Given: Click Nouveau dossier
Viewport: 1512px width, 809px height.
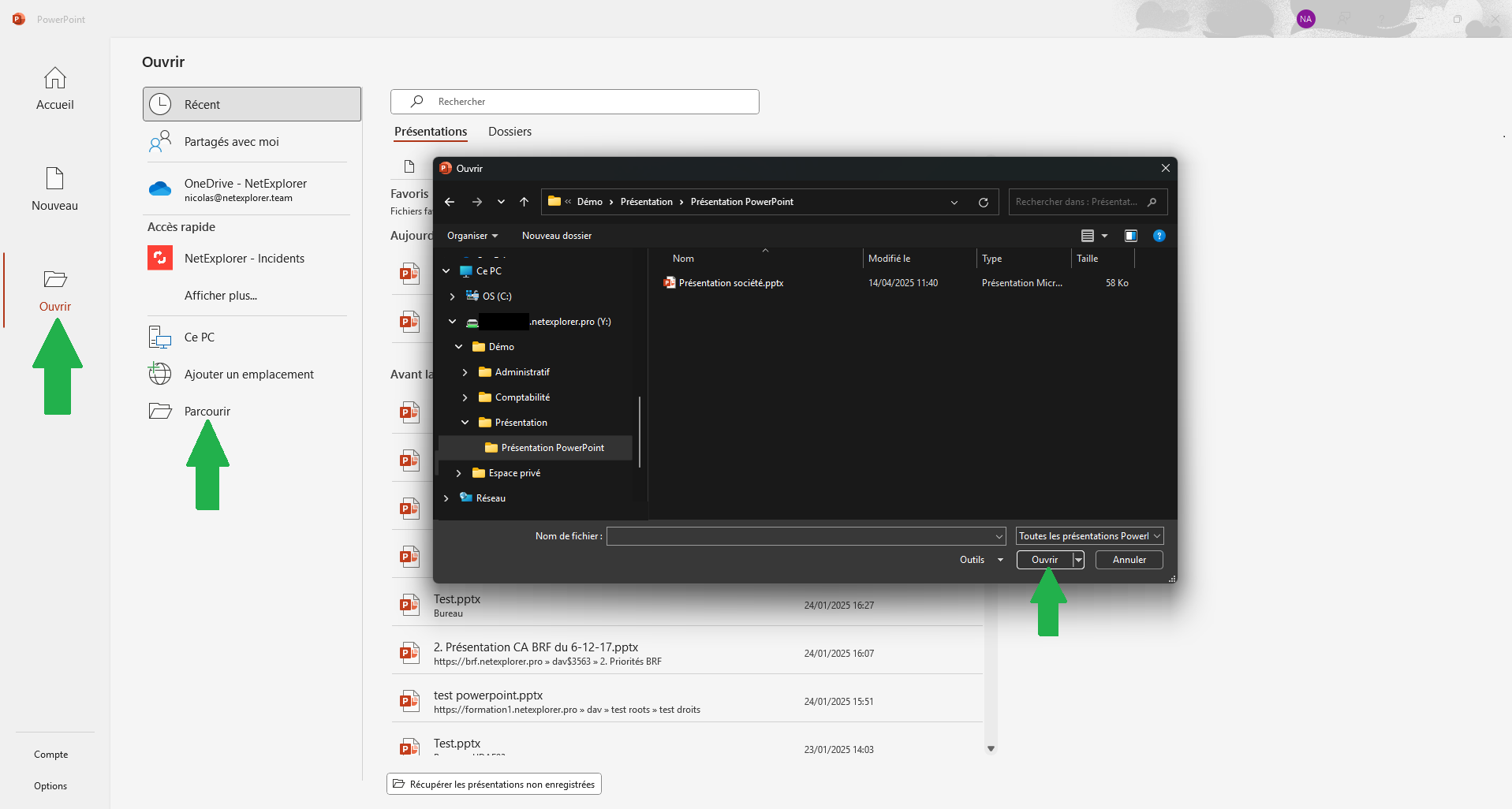Looking at the screenshot, I should [x=557, y=236].
